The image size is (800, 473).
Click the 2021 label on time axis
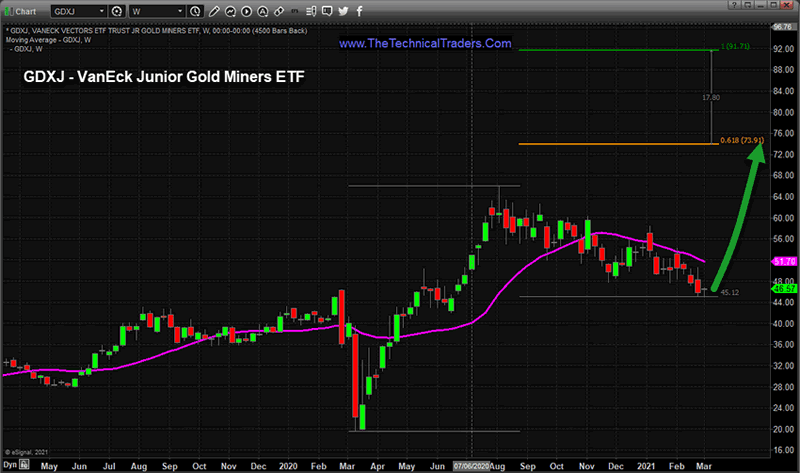[x=646, y=466]
